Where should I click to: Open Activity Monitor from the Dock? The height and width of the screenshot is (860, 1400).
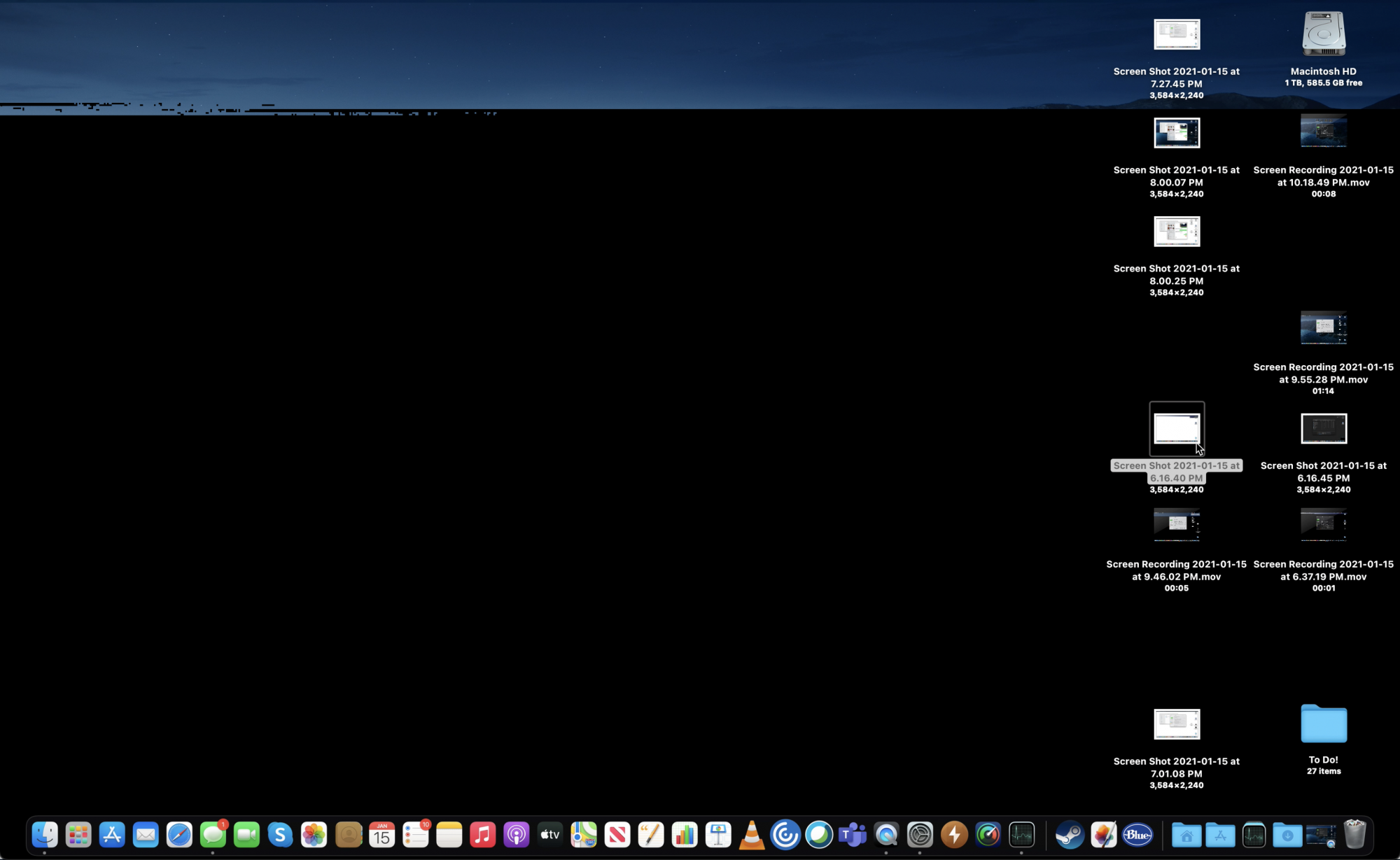coord(1021,834)
